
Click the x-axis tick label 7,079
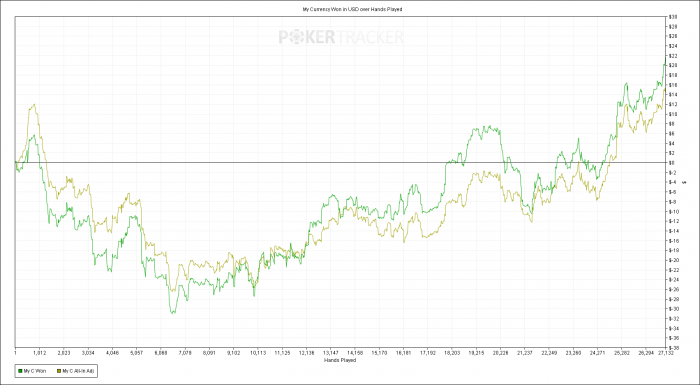point(185,352)
